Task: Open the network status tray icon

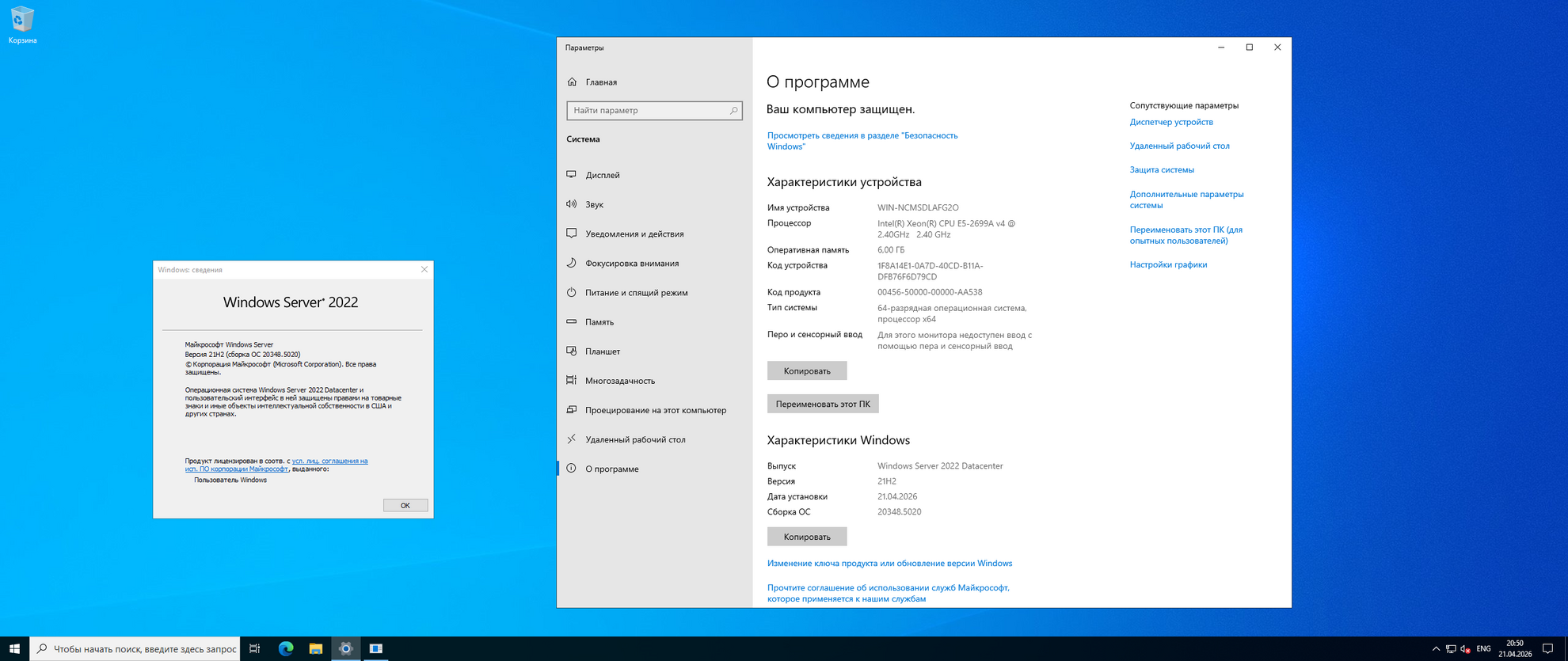Action: click(1451, 648)
